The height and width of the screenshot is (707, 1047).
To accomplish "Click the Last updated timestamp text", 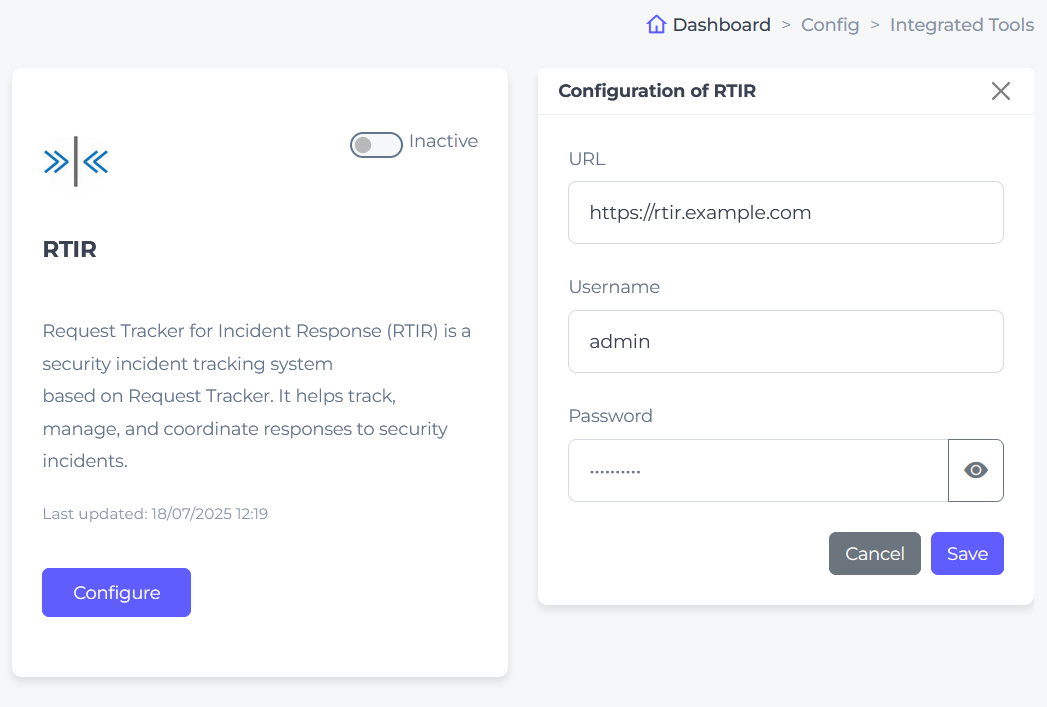I will pyautogui.click(x=155, y=513).
